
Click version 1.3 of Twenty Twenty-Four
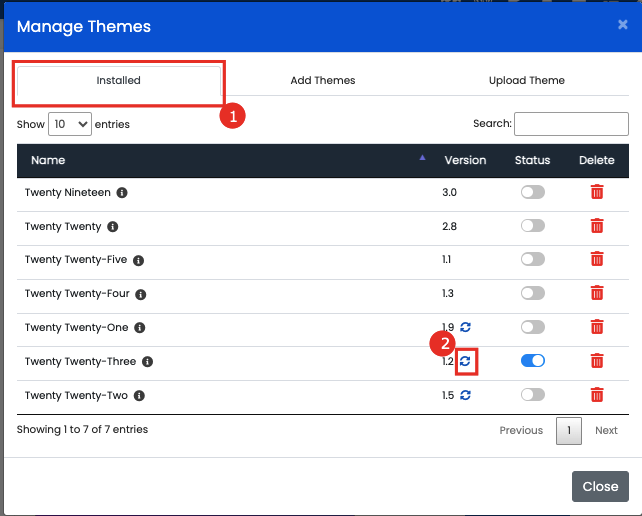pyautogui.click(x=448, y=294)
